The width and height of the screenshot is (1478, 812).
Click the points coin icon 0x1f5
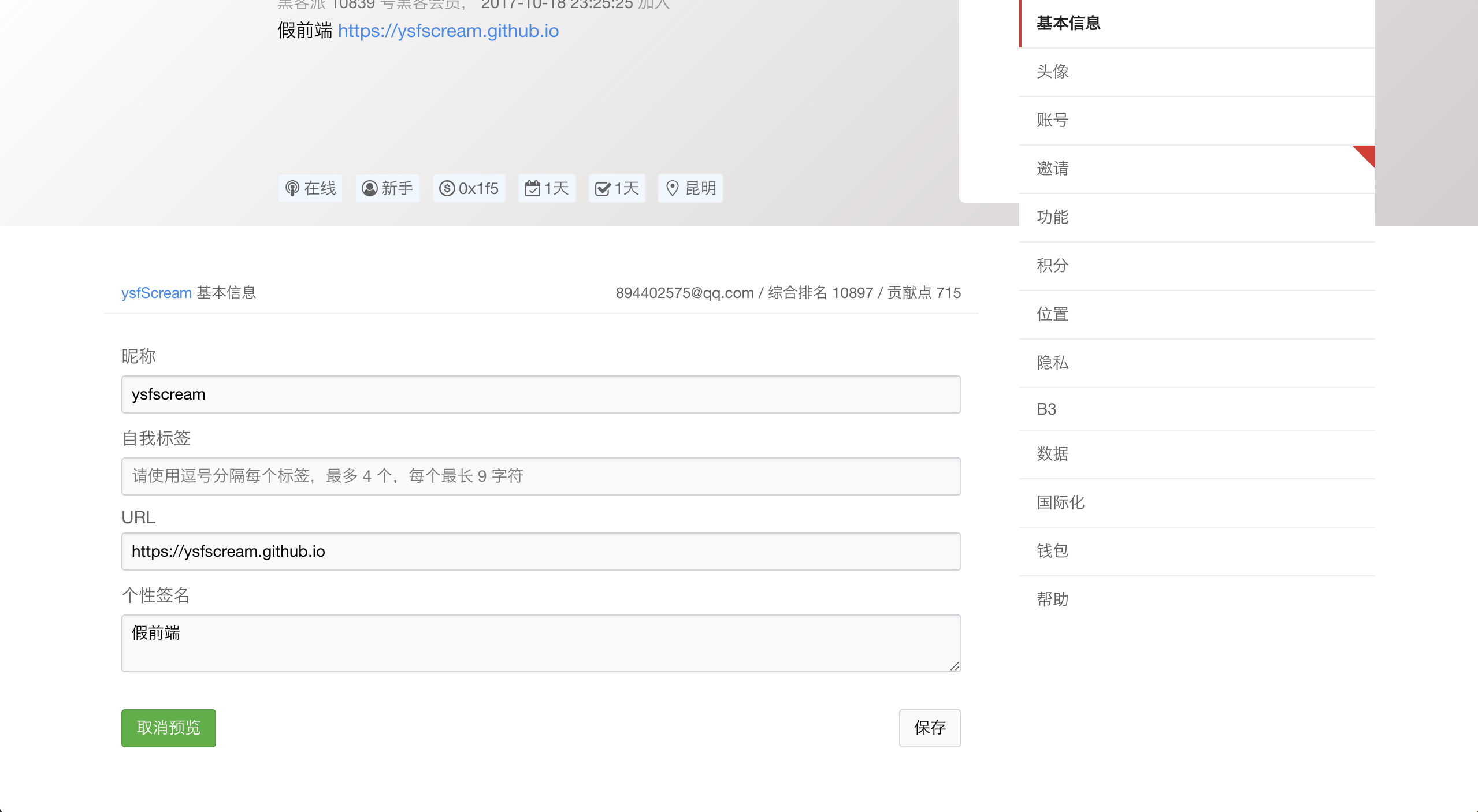pyautogui.click(x=447, y=188)
